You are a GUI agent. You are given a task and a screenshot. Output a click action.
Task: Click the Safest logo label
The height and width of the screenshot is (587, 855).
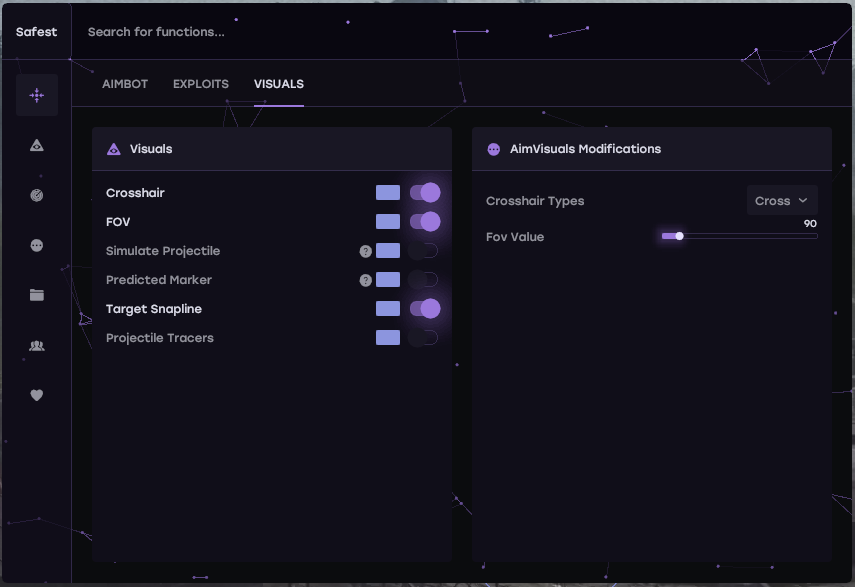point(37,32)
